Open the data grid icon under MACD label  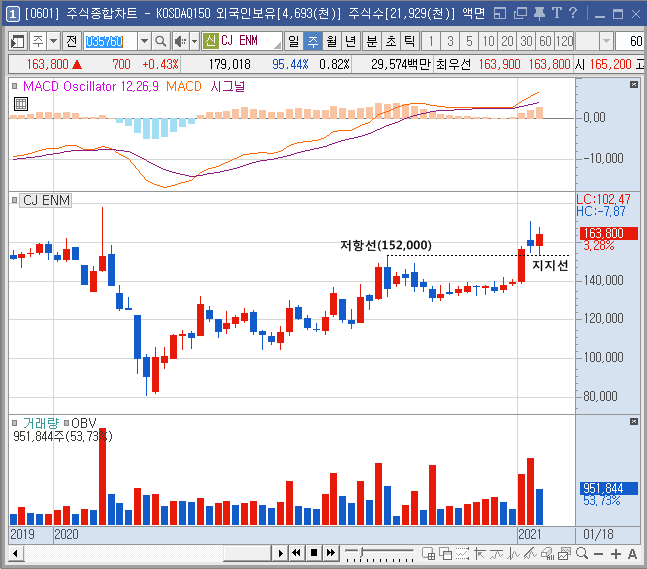coord(19,103)
